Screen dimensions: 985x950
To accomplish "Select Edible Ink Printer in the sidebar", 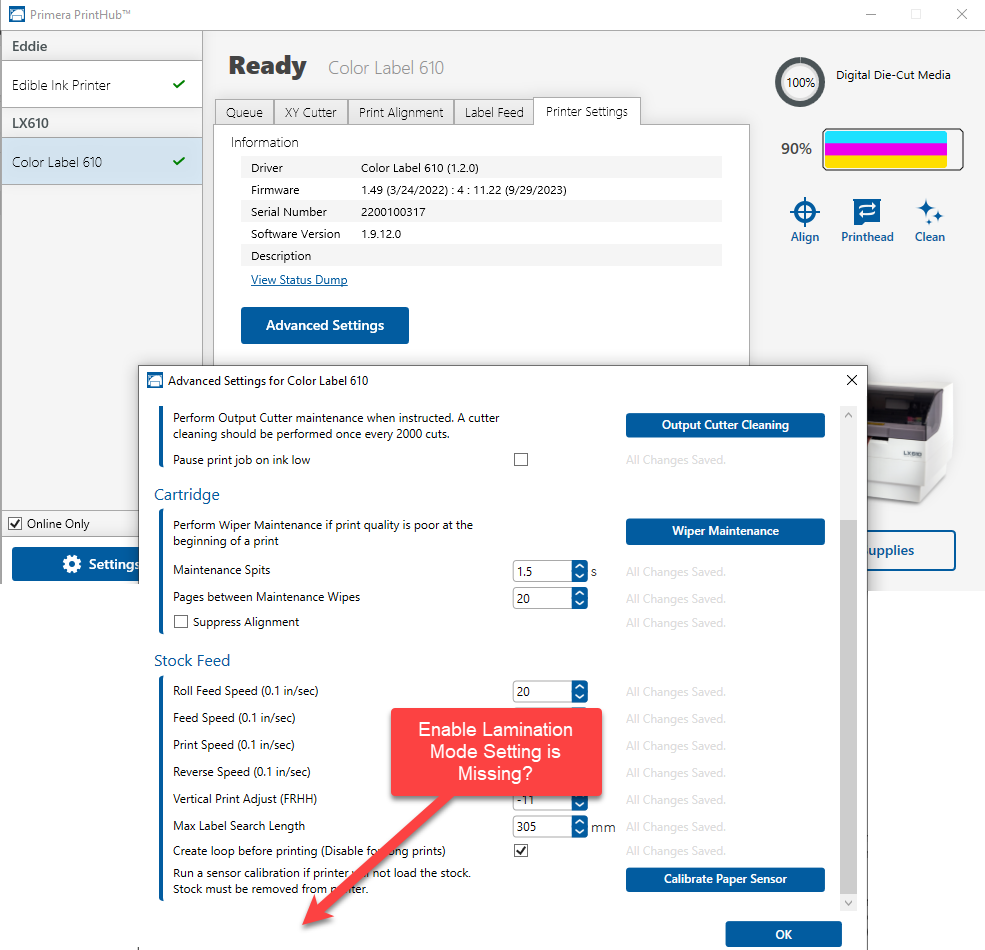I will tap(102, 85).
